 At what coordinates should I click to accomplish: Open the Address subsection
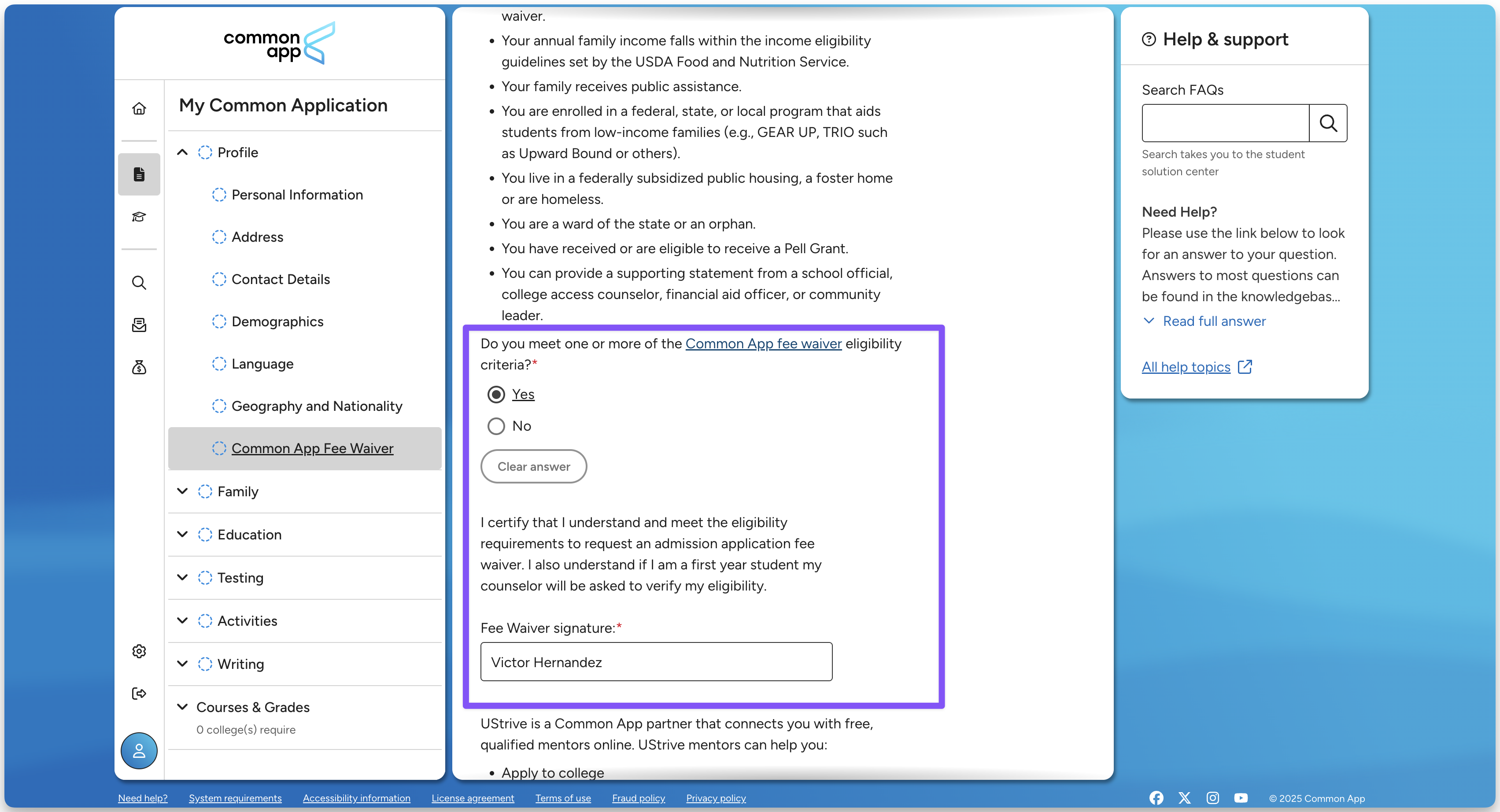(x=257, y=237)
